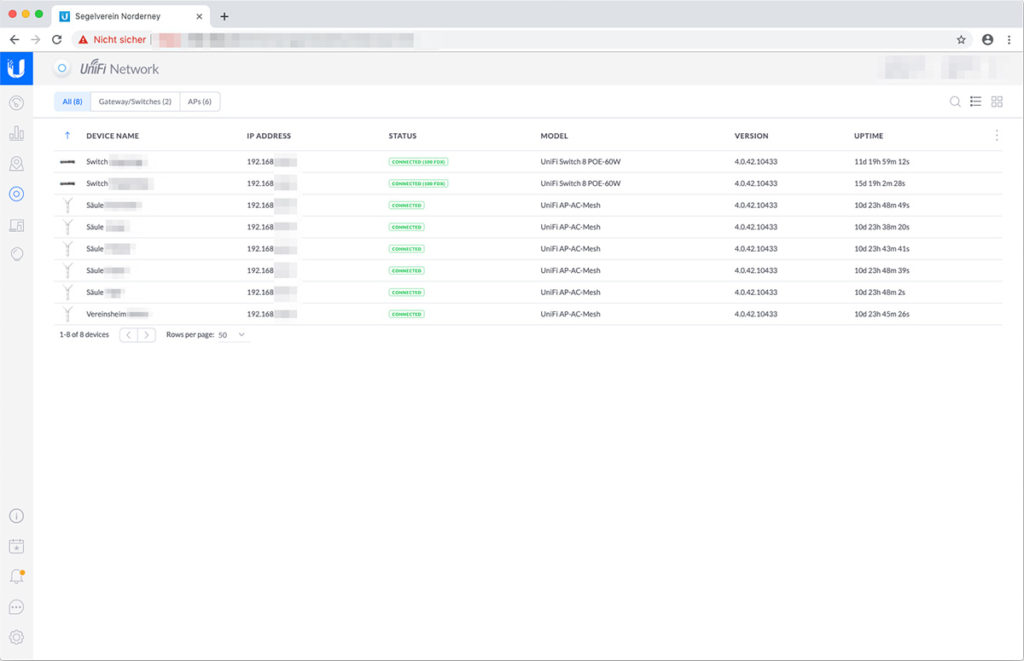Sort by the Device Name column header
1024x661 pixels.
pos(112,136)
